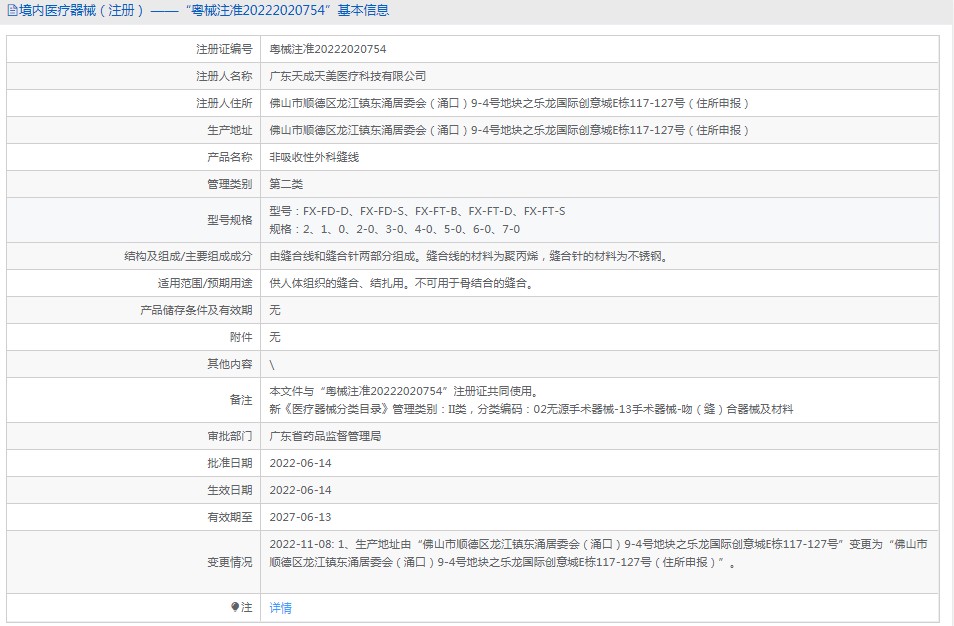Click product name 非吸收性外科缝线
Image resolution: width=954 pixels, height=626 pixels.
click(314, 157)
